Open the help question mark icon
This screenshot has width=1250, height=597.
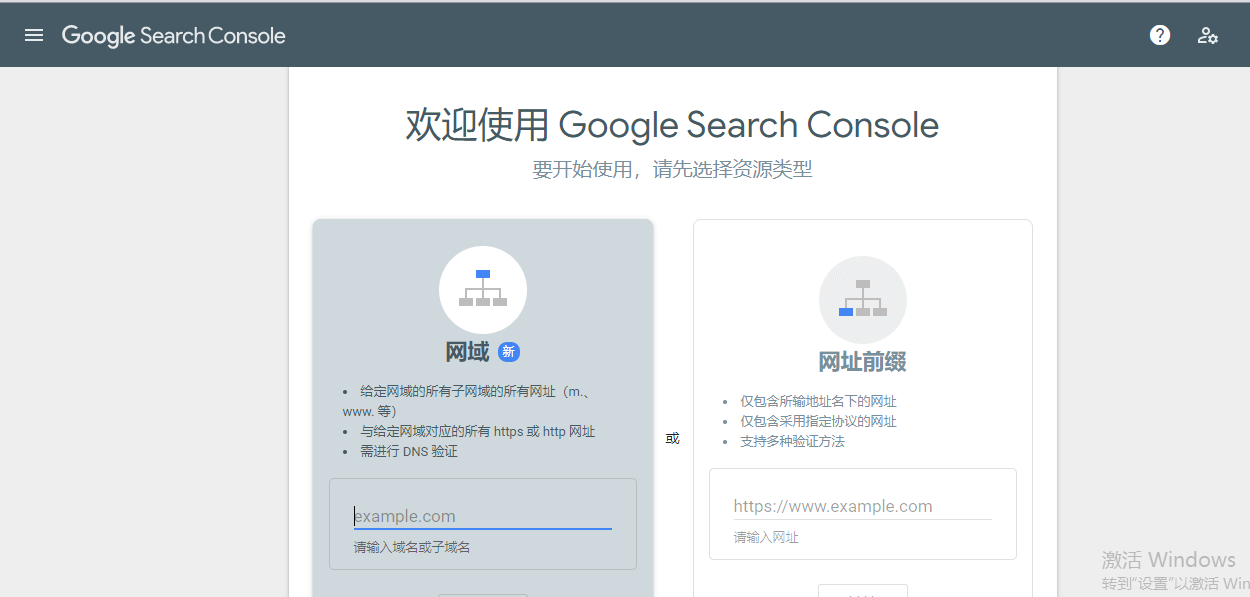[x=1160, y=35]
